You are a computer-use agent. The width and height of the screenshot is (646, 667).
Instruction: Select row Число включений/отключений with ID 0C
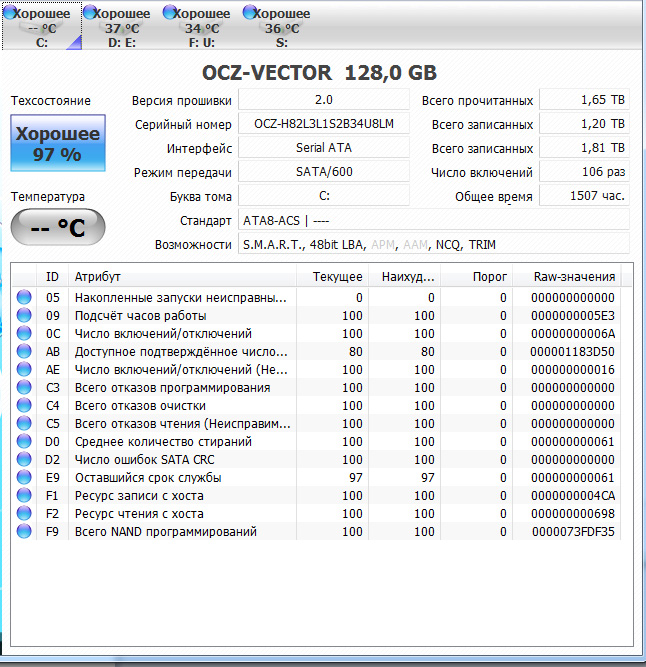click(x=316, y=333)
